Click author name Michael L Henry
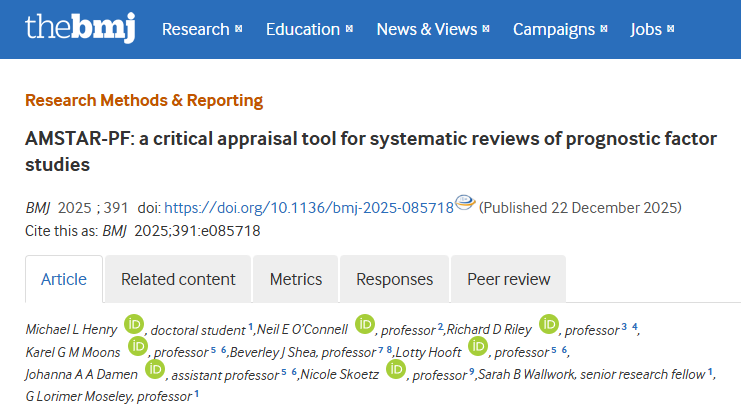 [71, 329]
